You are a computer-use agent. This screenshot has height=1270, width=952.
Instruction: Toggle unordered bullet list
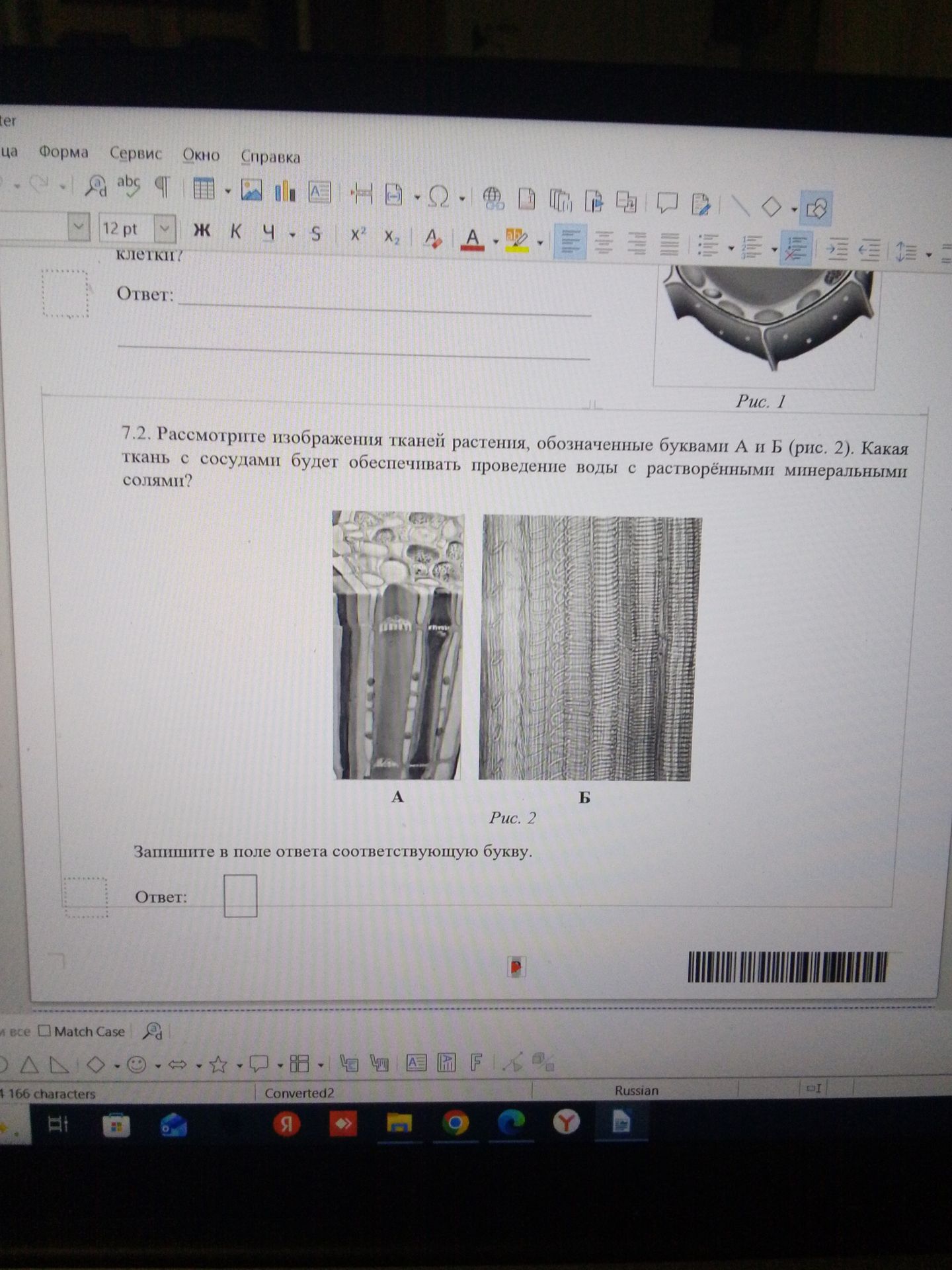pos(709,246)
